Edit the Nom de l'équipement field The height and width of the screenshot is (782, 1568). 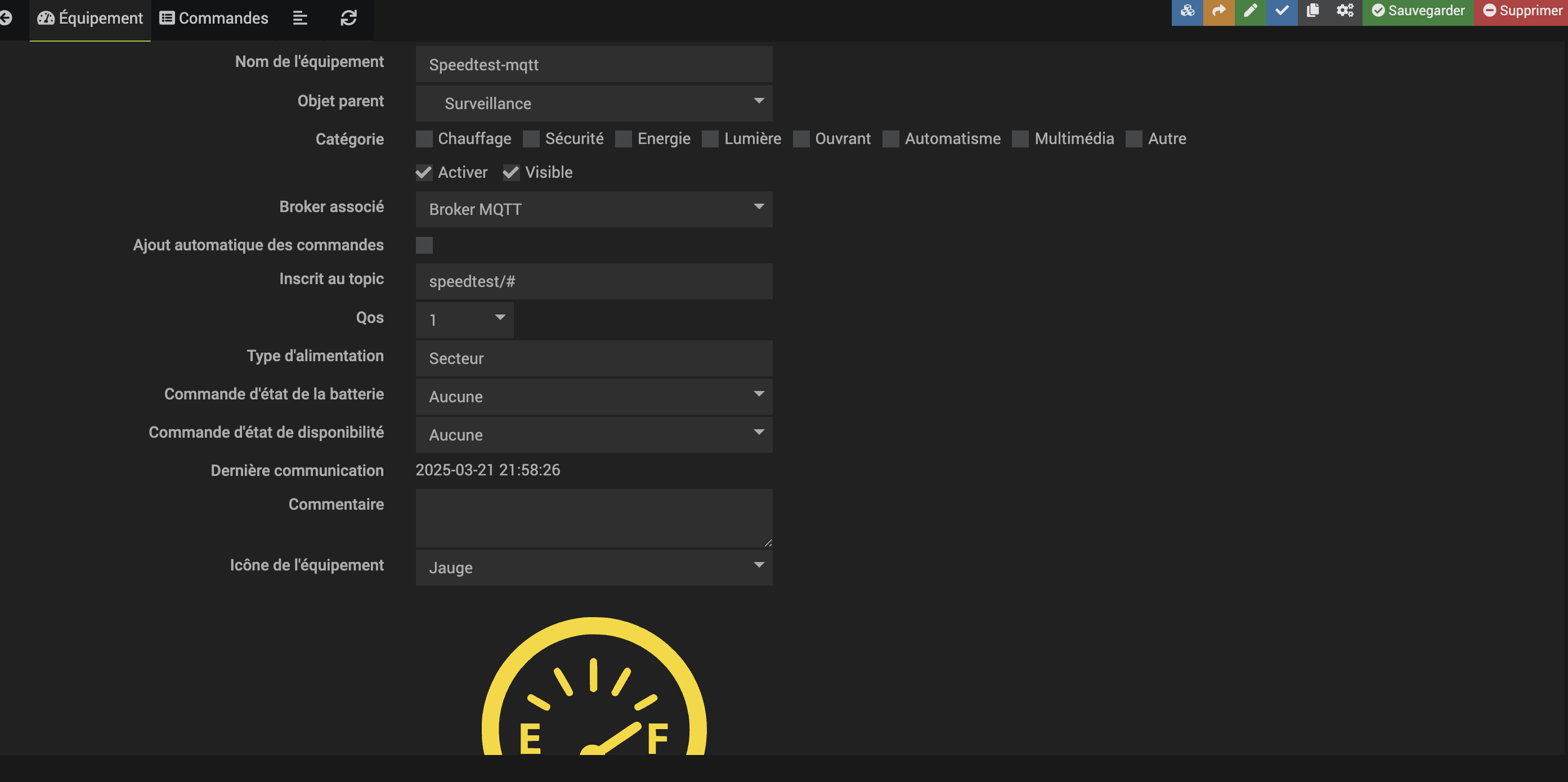pyautogui.click(x=594, y=65)
